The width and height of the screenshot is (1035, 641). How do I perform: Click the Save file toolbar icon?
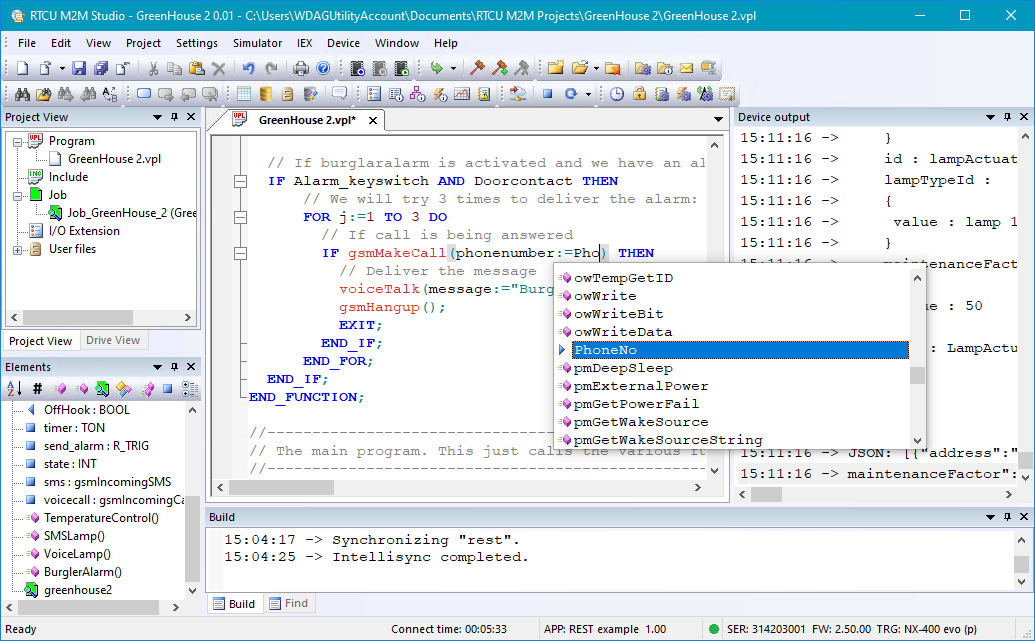pos(80,68)
